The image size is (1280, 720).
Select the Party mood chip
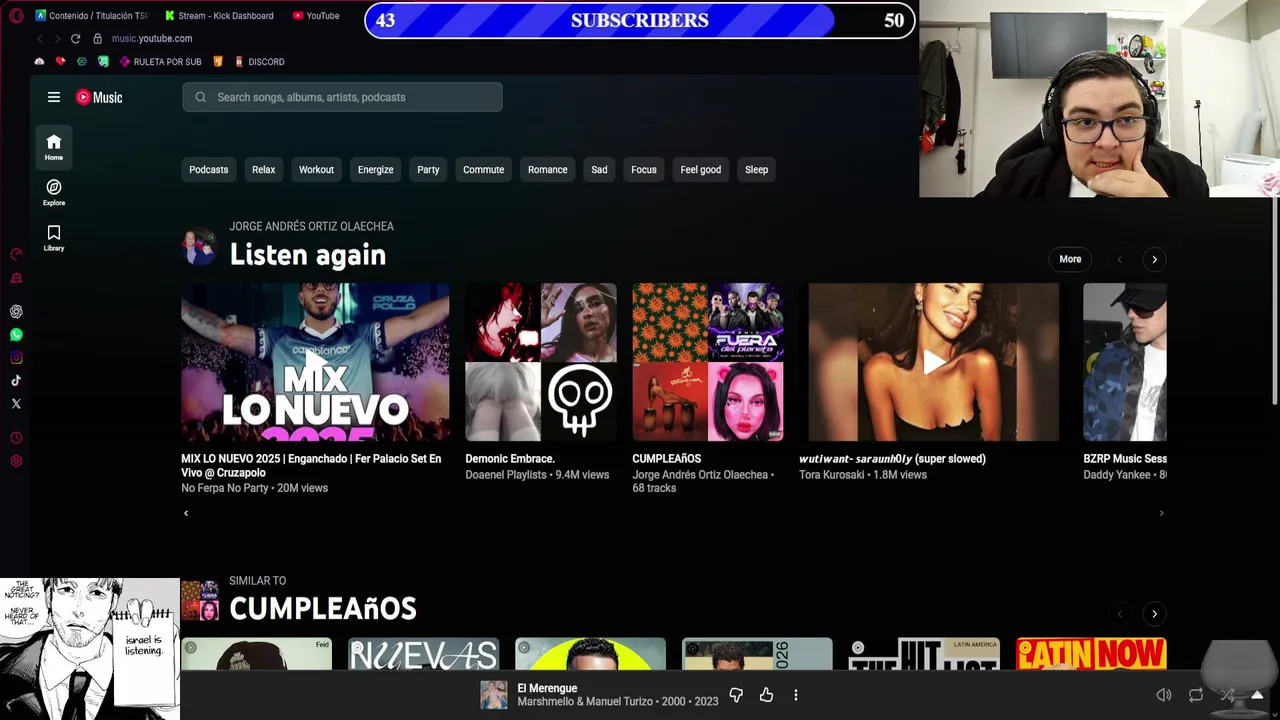click(428, 170)
